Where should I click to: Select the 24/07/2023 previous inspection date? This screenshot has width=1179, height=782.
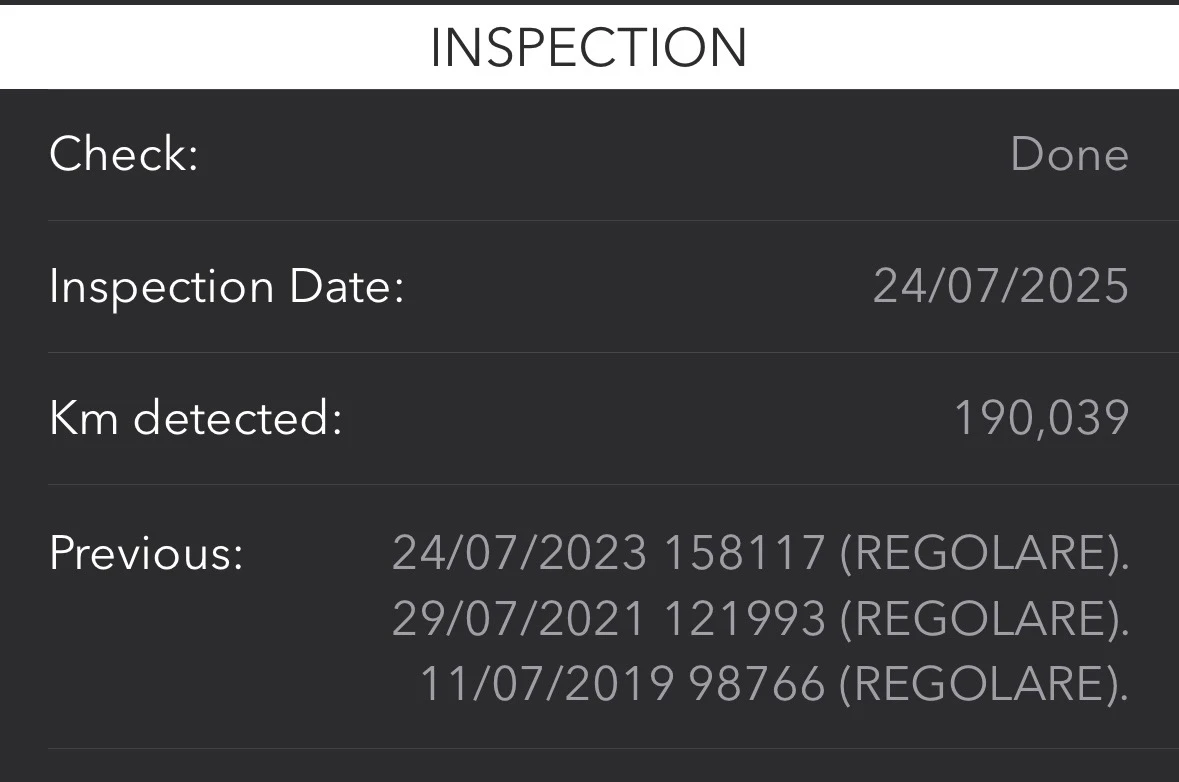click(x=519, y=553)
